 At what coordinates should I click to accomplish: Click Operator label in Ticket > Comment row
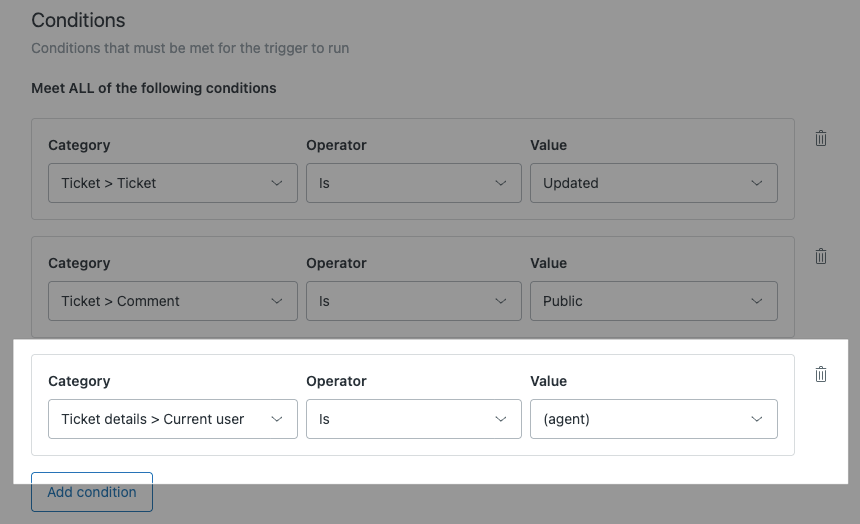pyautogui.click(x=336, y=263)
